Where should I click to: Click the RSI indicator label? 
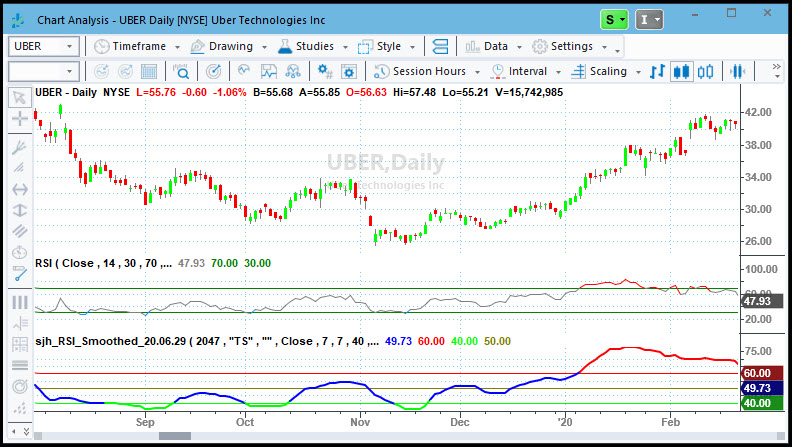103,263
